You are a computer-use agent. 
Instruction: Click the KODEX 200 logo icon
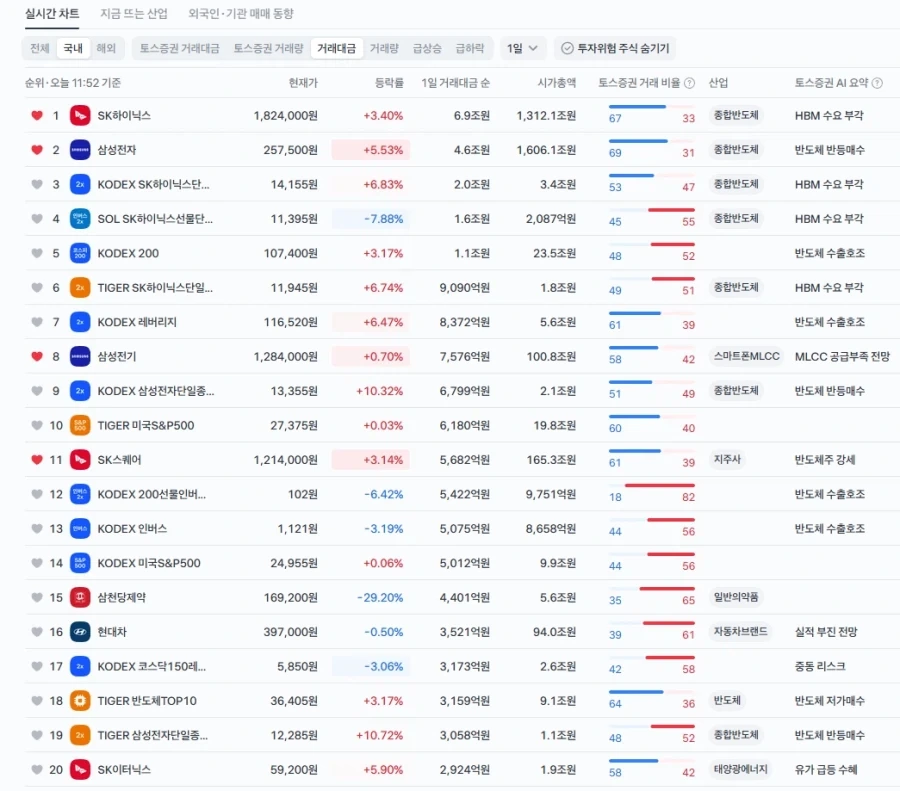point(80,253)
